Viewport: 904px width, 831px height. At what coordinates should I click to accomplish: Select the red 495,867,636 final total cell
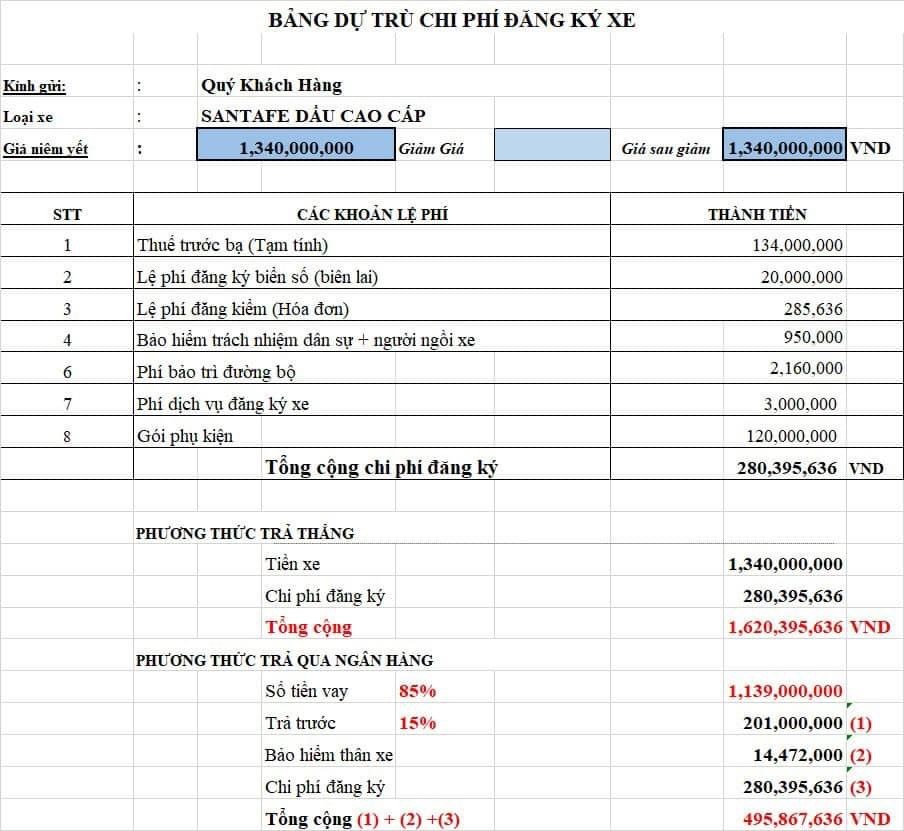coord(787,819)
